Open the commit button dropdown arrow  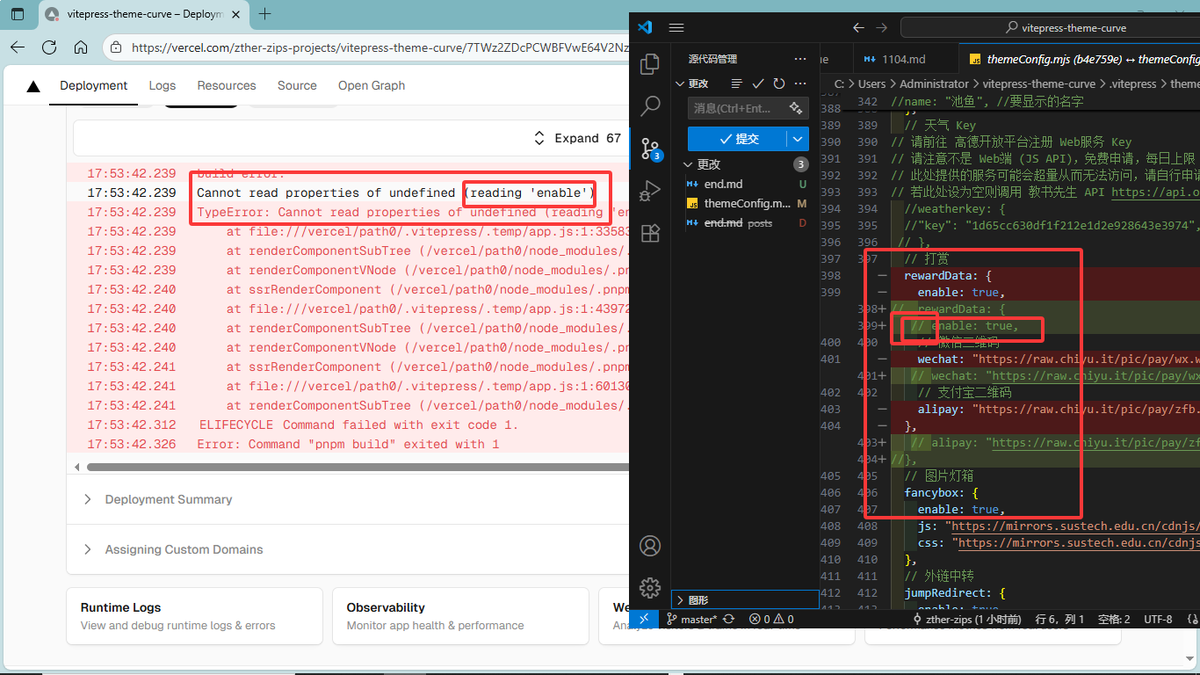(x=797, y=139)
